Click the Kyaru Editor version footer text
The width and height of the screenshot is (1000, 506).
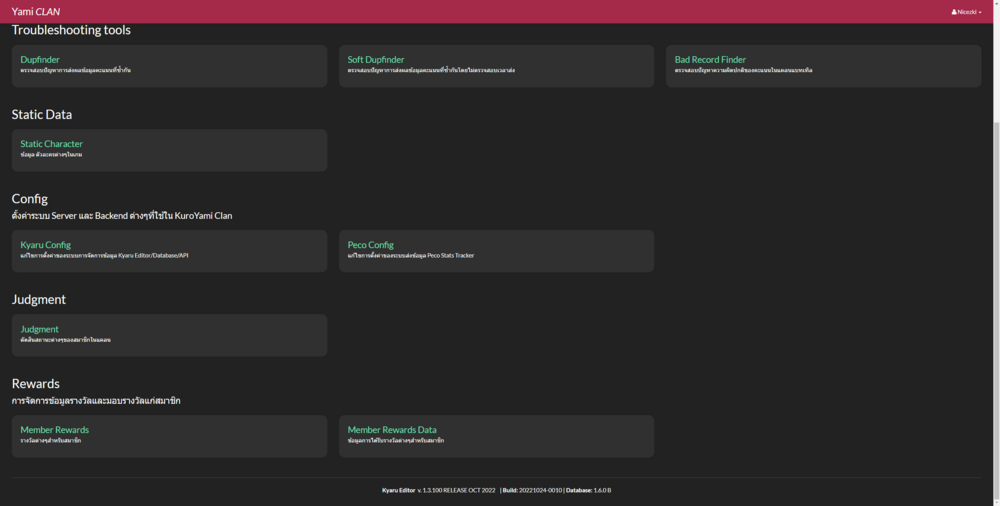pyautogui.click(x=496, y=490)
